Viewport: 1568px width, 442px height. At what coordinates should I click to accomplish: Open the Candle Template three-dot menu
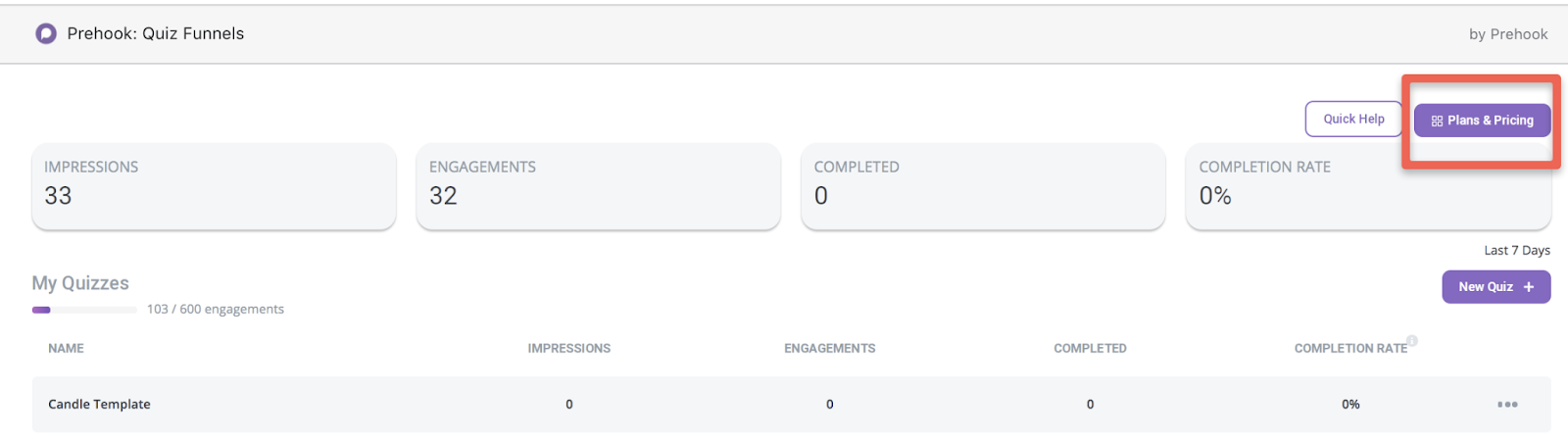click(x=1507, y=404)
